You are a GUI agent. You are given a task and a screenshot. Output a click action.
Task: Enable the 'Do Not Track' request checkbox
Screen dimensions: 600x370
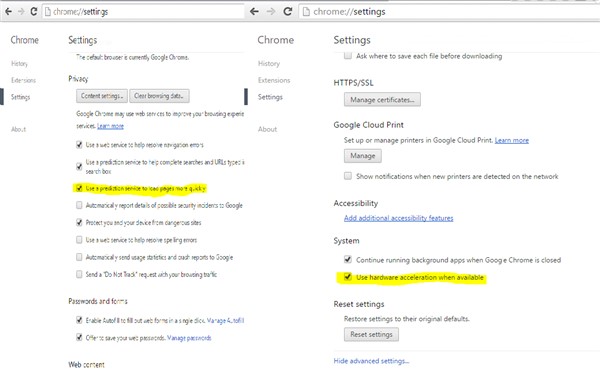79,274
